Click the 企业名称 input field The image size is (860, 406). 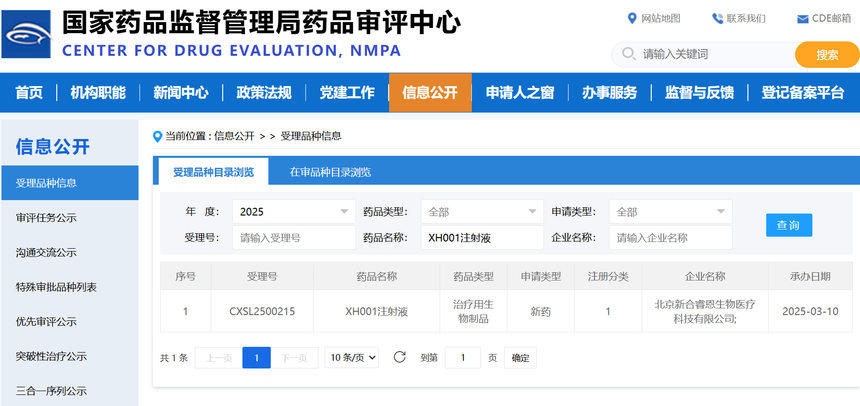[670, 238]
